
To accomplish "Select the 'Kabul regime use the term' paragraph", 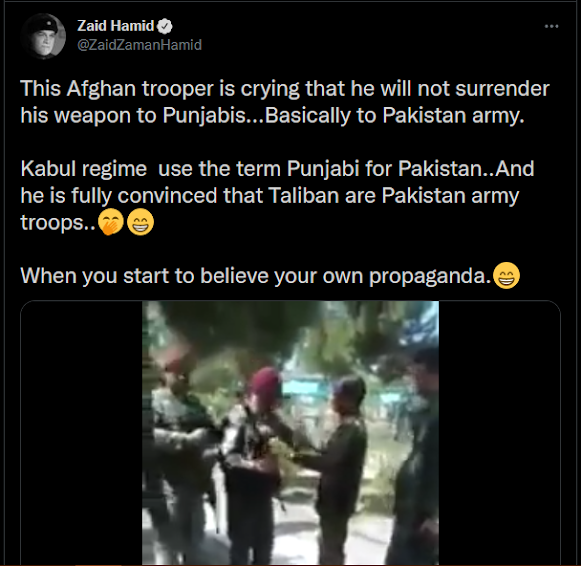I will coord(277,196).
